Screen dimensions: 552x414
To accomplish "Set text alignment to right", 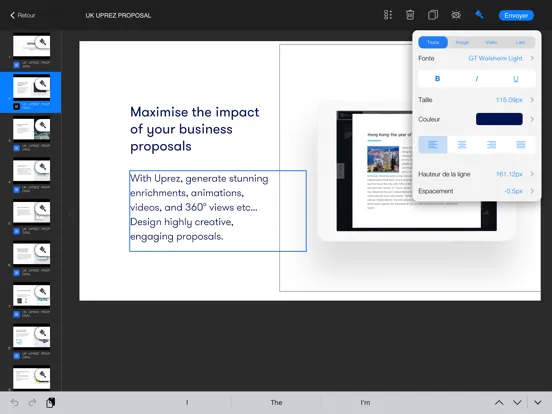I will tap(491, 145).
